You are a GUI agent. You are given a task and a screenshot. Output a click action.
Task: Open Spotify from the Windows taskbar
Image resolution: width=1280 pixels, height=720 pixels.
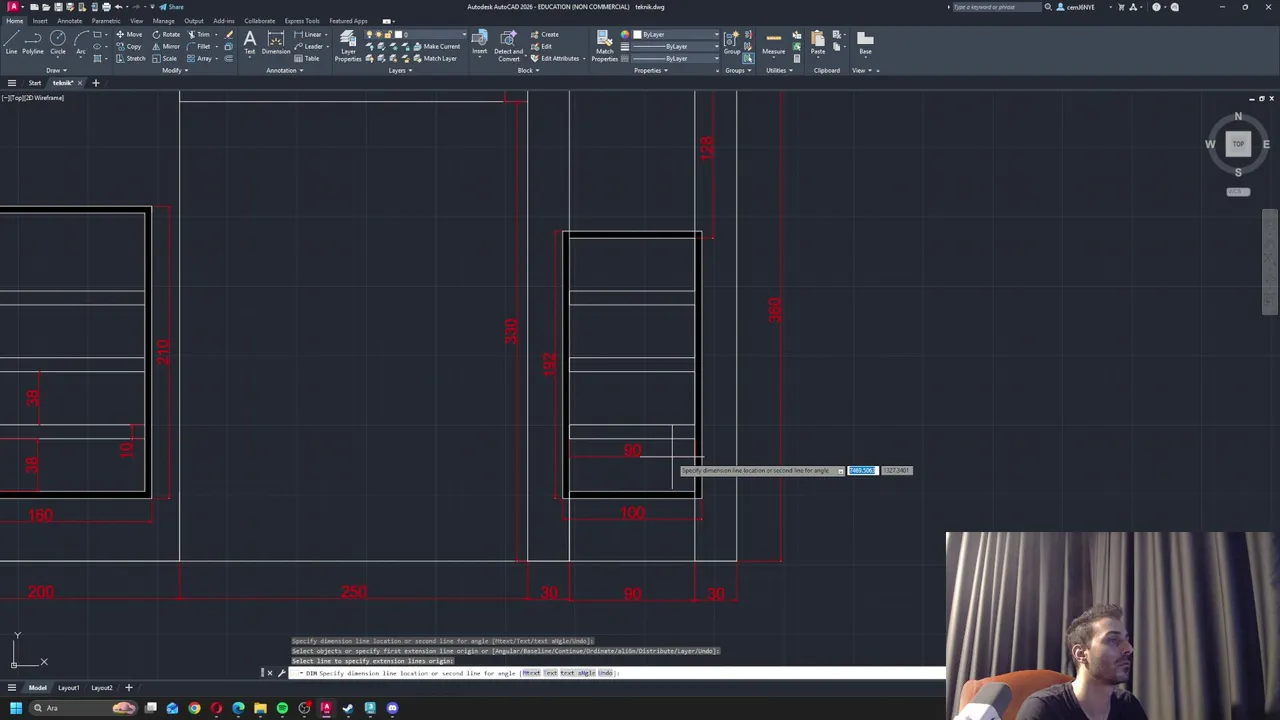(282, 708)
